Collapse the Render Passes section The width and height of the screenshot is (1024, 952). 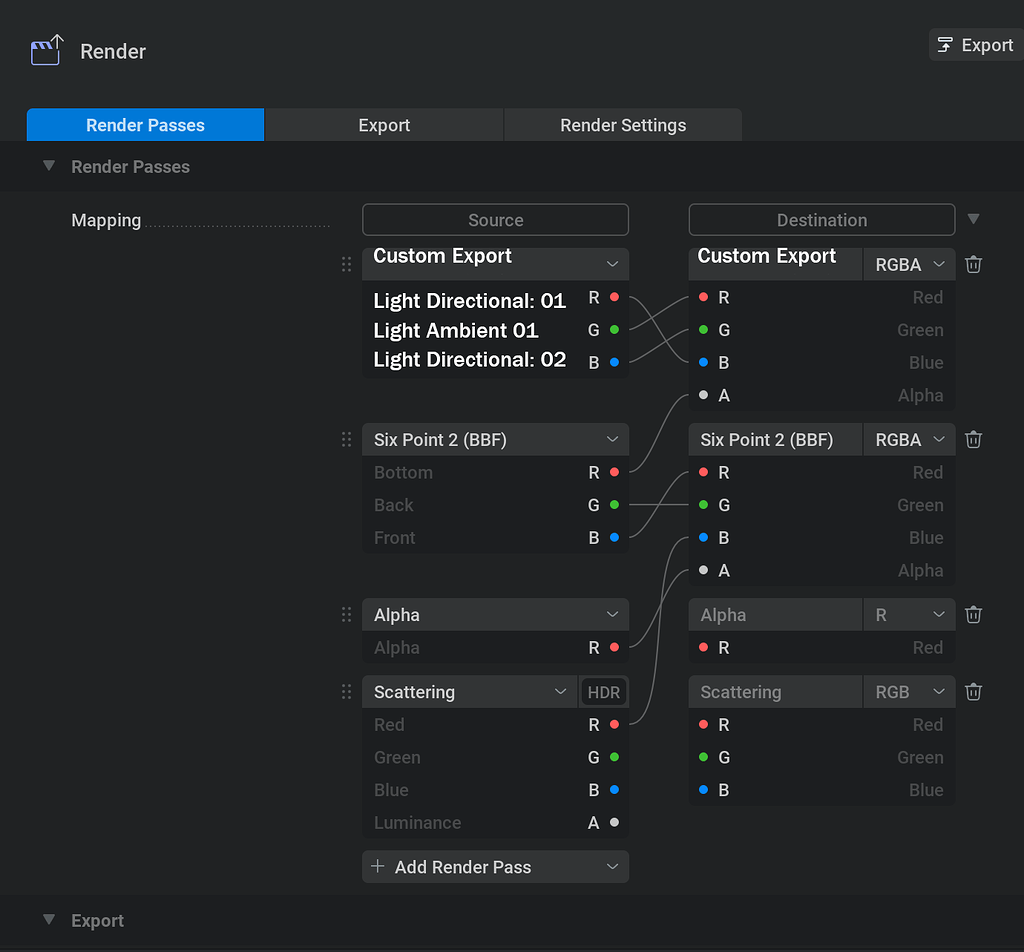click(x=49, y=166)
